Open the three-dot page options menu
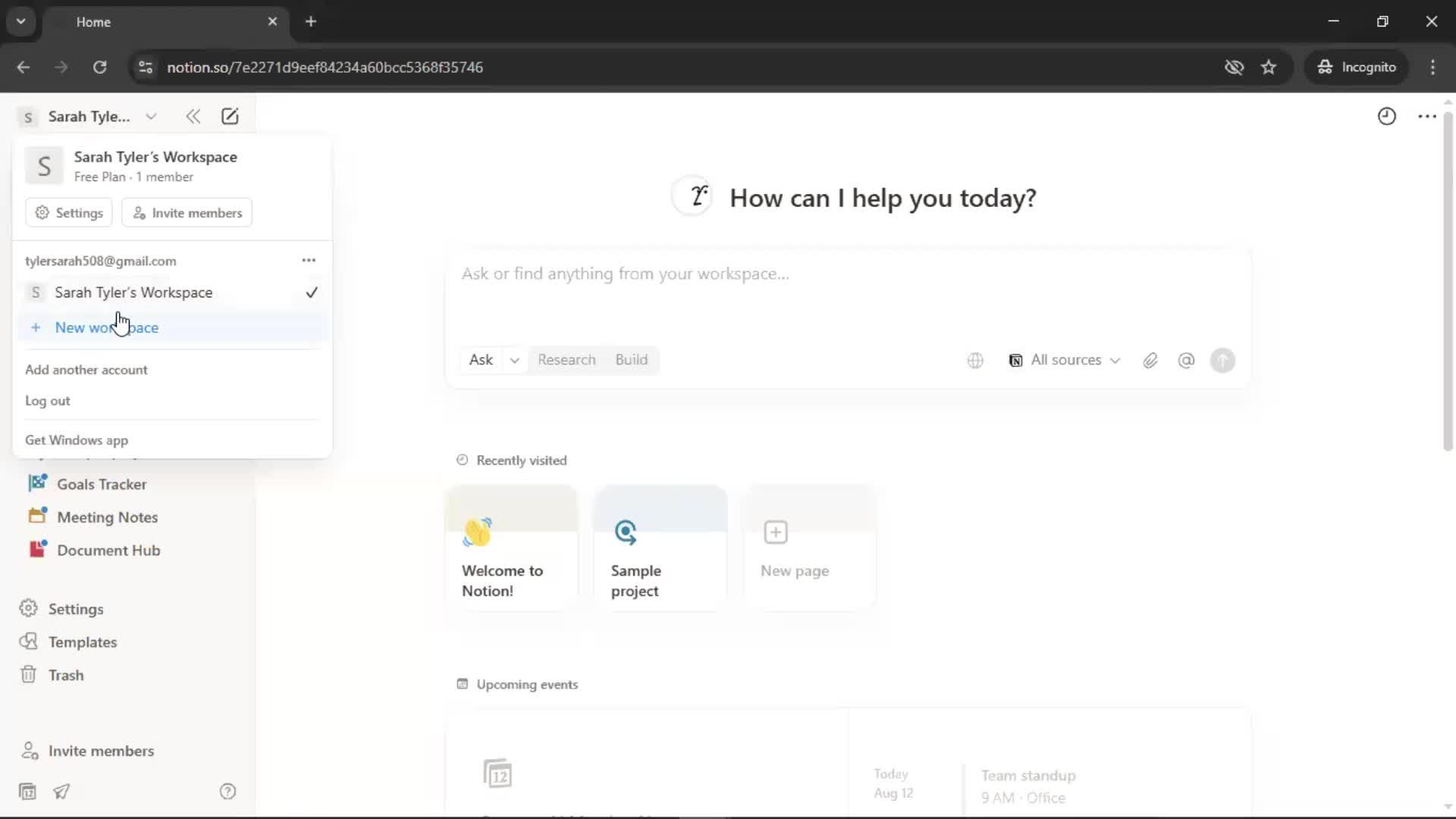 [1426, 116]
